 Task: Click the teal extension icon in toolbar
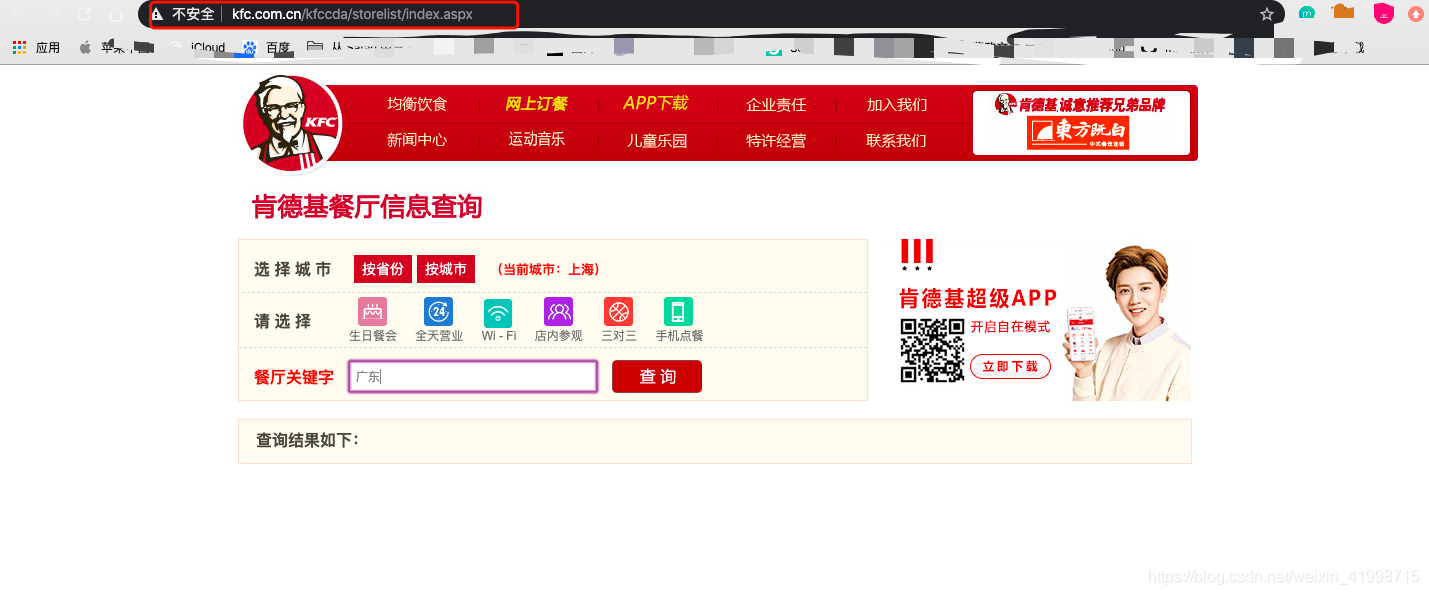1306,13
